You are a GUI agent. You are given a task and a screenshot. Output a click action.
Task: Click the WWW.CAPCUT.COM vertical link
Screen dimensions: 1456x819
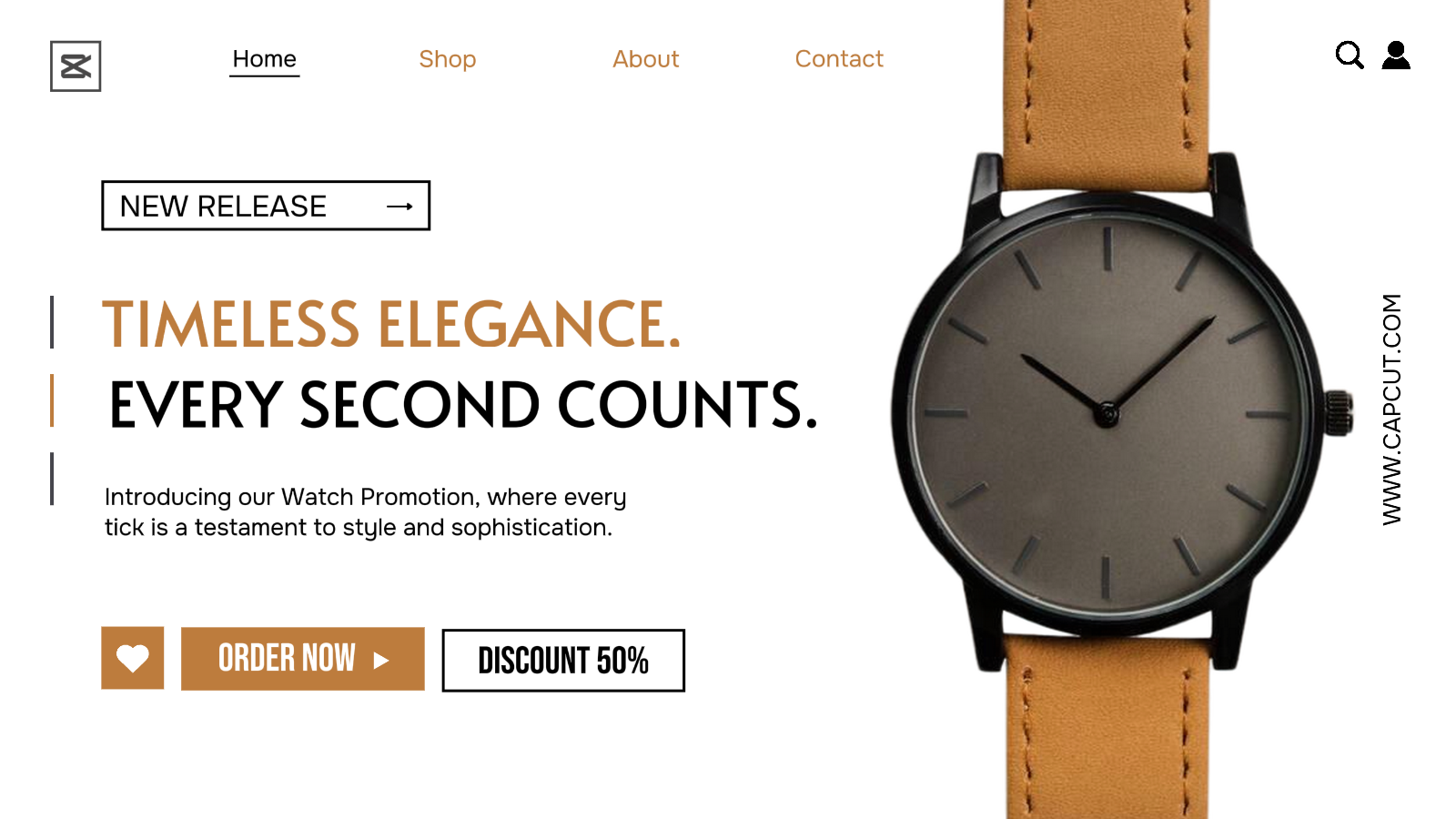click(1392, 409)
